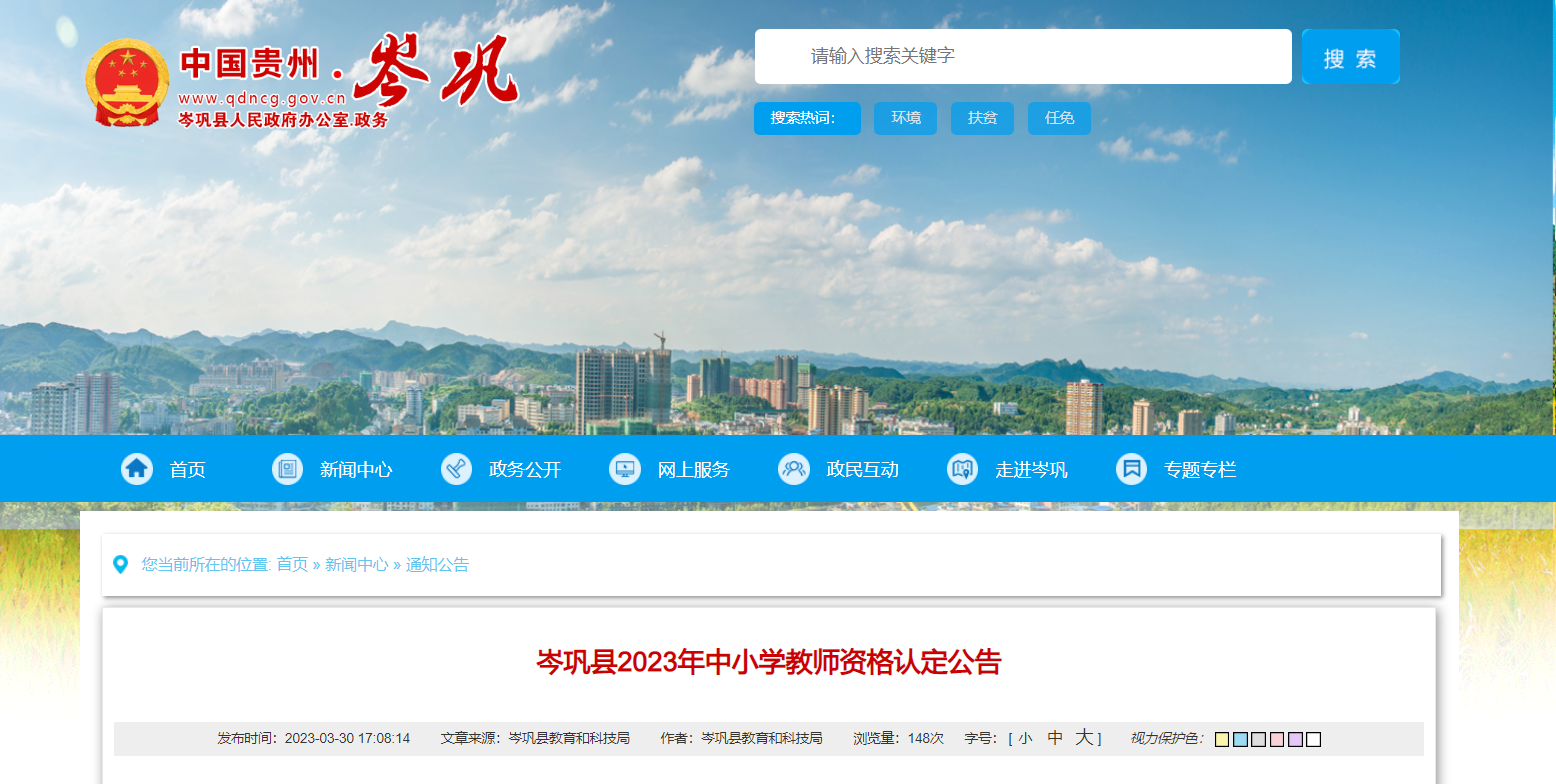The height and width of the screenshot is (784, 1556).
Task: Click the 浏览量：148次 view count
Action: pyautogui.click(x=898, y=739)
